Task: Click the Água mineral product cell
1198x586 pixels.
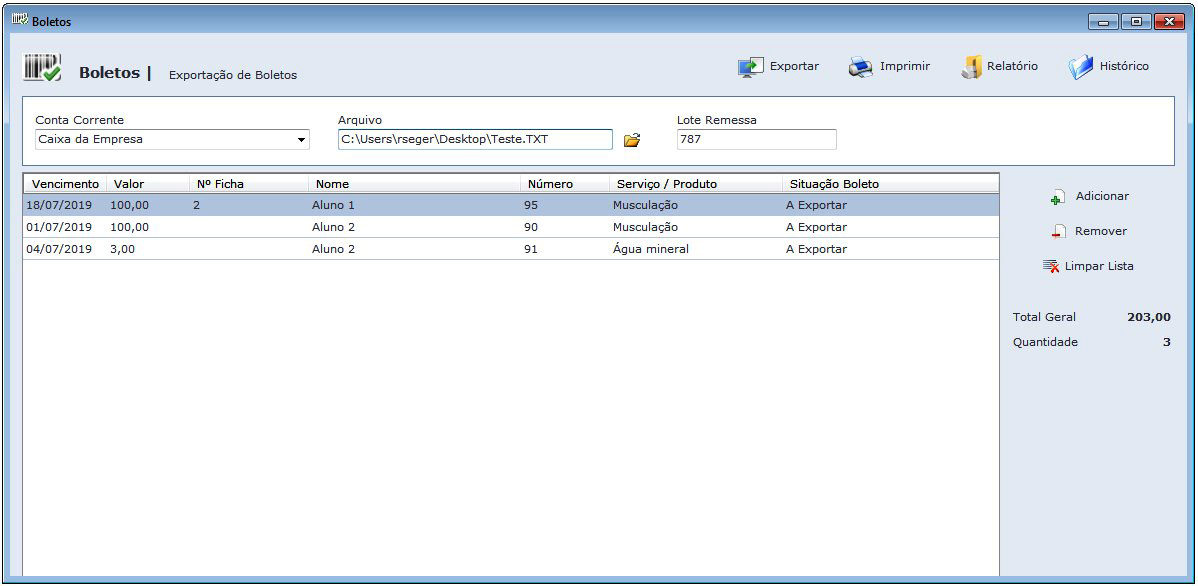Action: pos(650,249)
